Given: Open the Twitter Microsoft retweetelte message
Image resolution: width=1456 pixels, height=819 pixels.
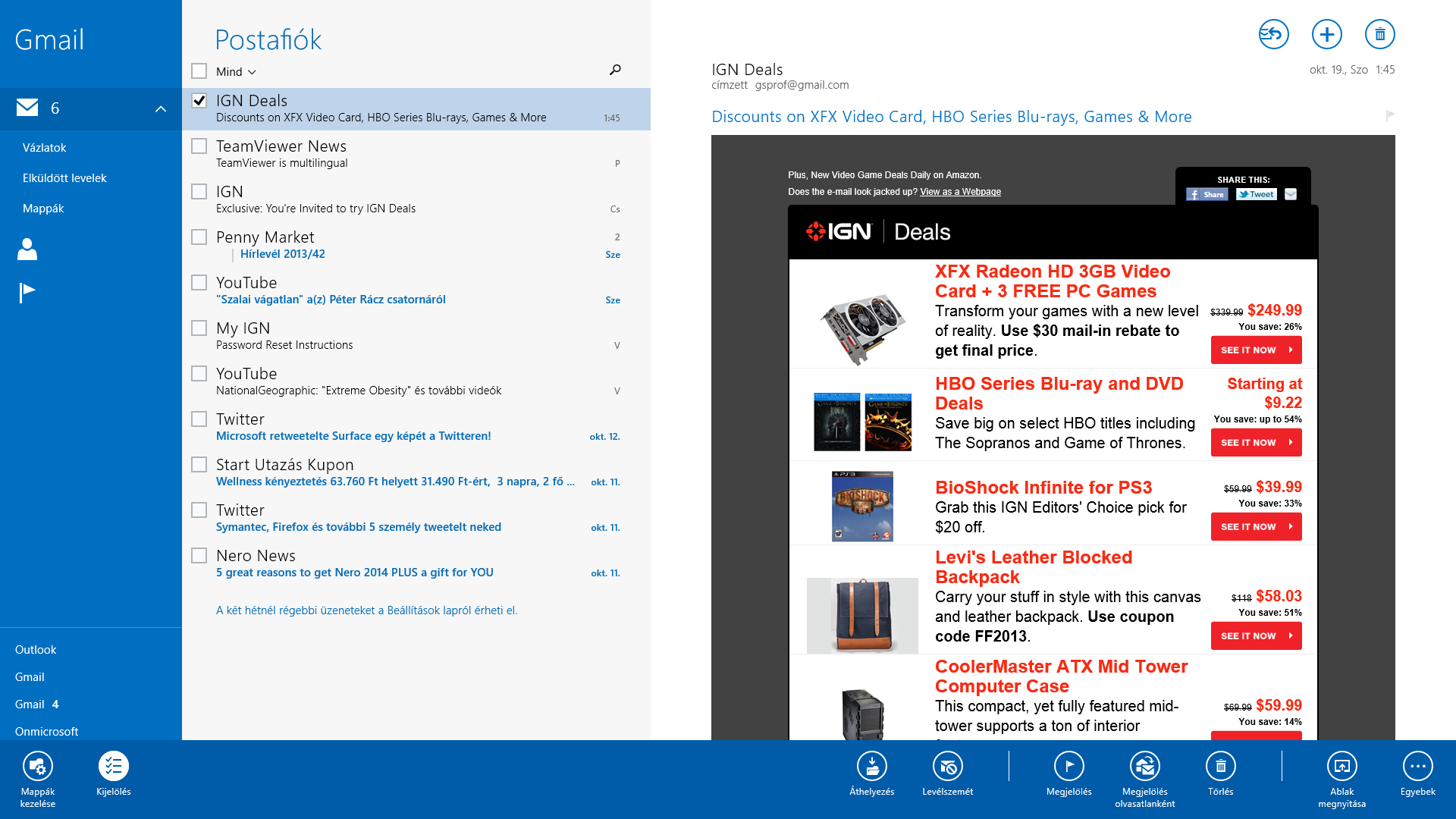Looking at the screenshot, I should 416,428.
